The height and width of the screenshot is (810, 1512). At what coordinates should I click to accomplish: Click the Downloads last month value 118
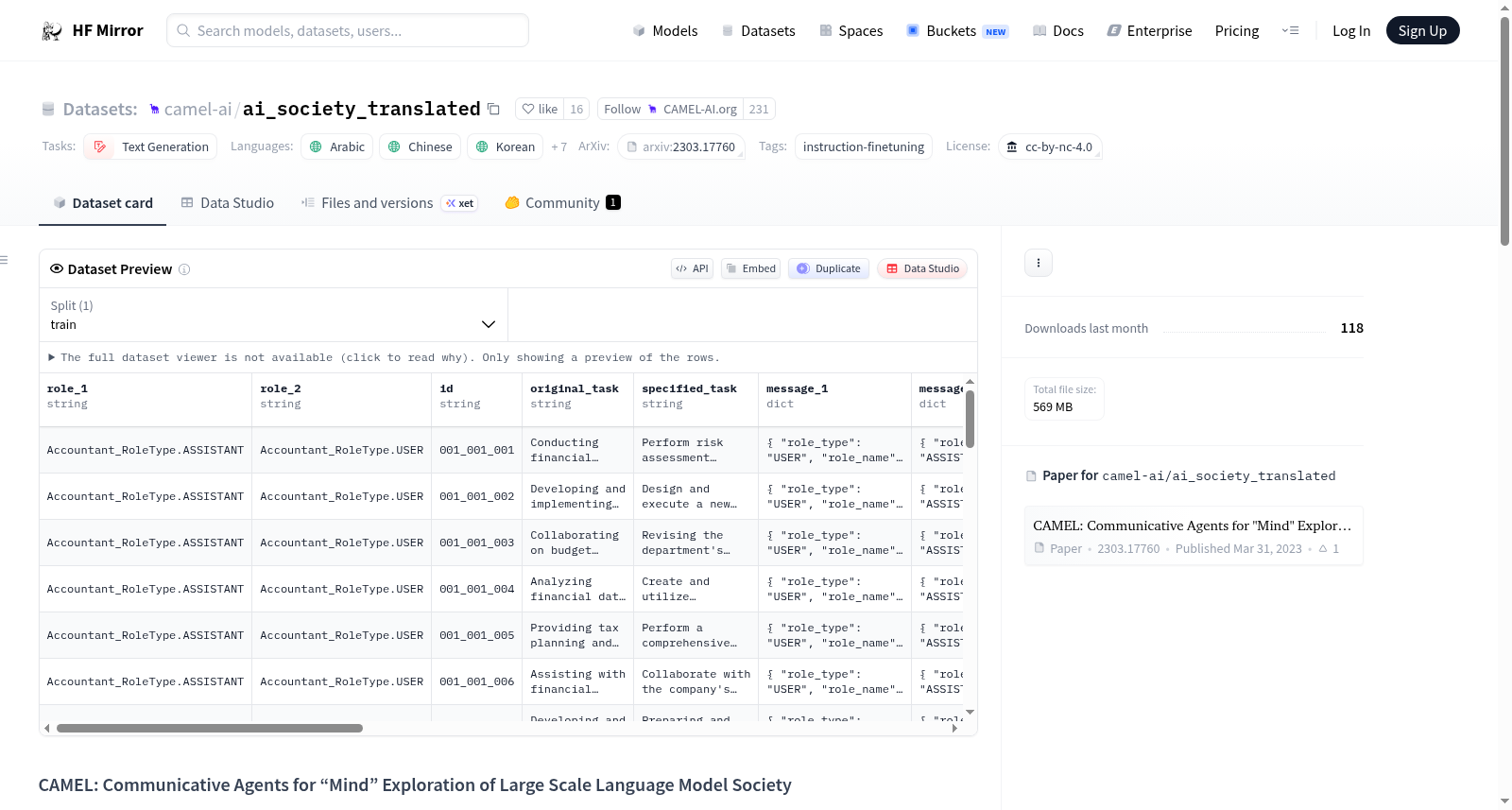coord(1352,328)
